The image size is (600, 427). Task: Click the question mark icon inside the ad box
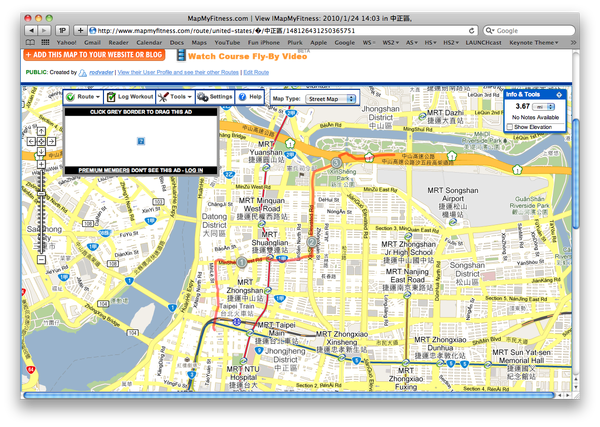click(x=141, y=141)
